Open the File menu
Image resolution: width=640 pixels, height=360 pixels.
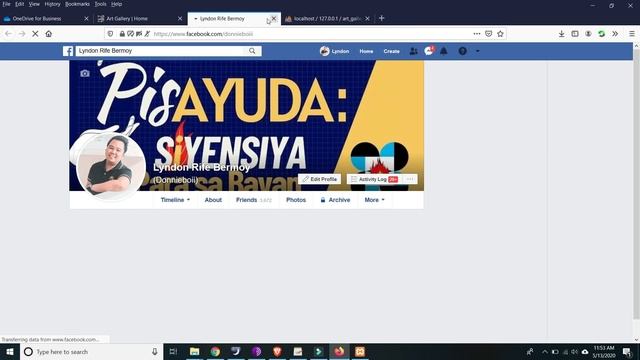pyautogui.click(x=7, y=4)
